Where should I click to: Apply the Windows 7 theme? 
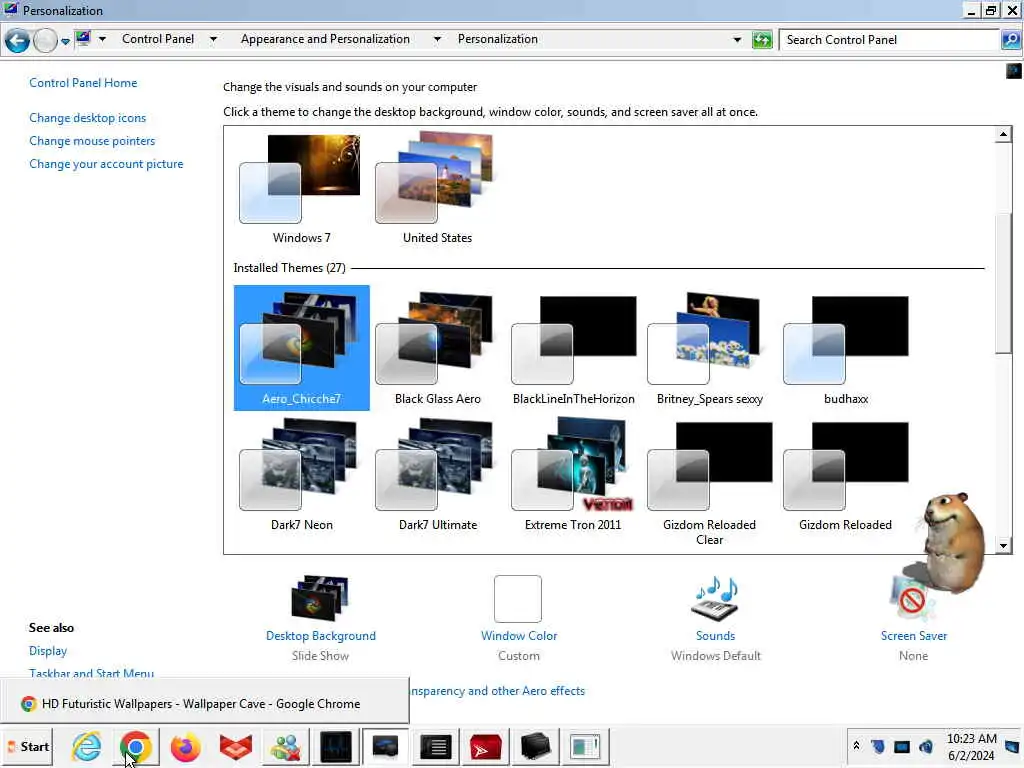pyautogui.click(x=301, y=189)
